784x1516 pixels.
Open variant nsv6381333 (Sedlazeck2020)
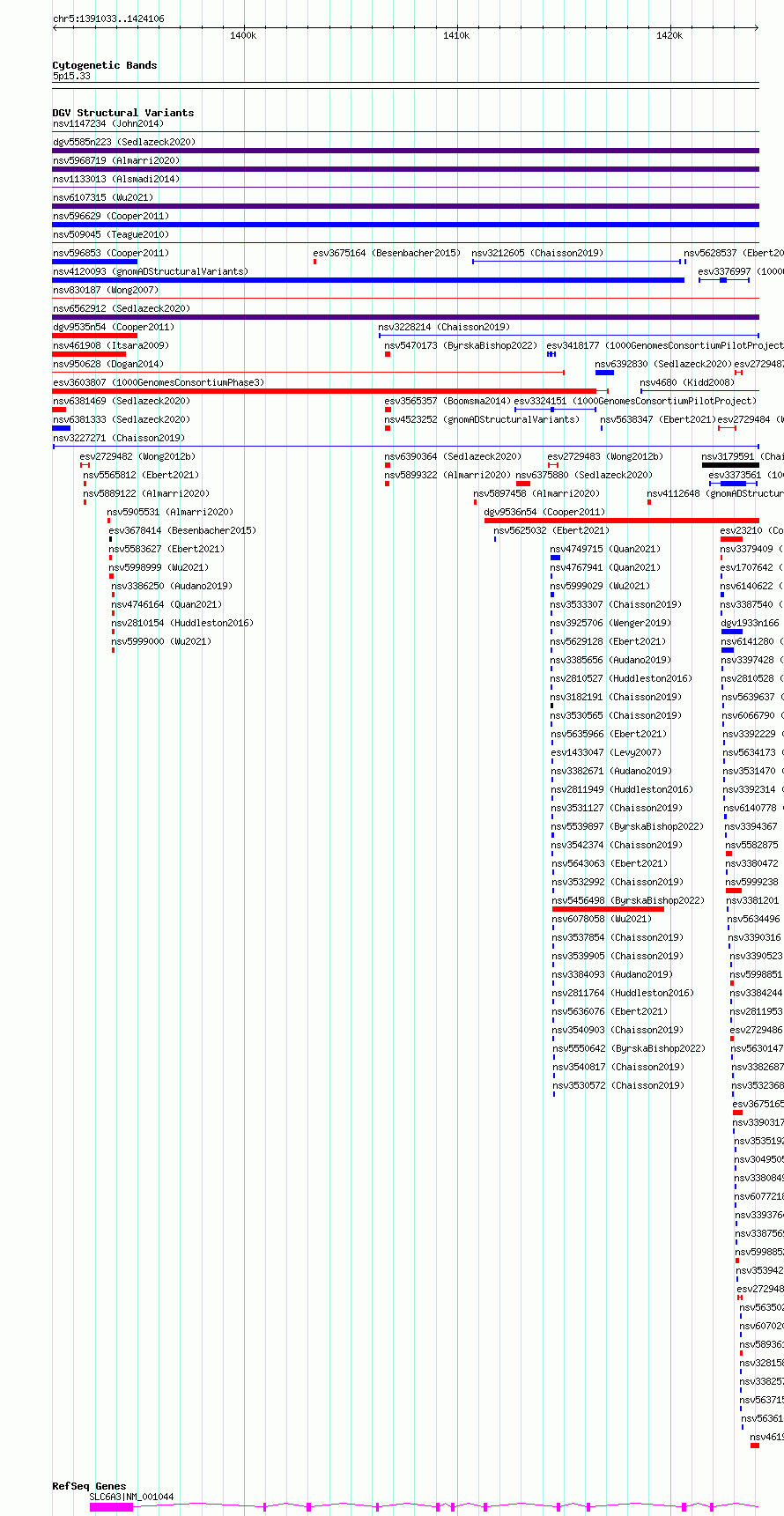pyautogui.click(x=122, y=420)
